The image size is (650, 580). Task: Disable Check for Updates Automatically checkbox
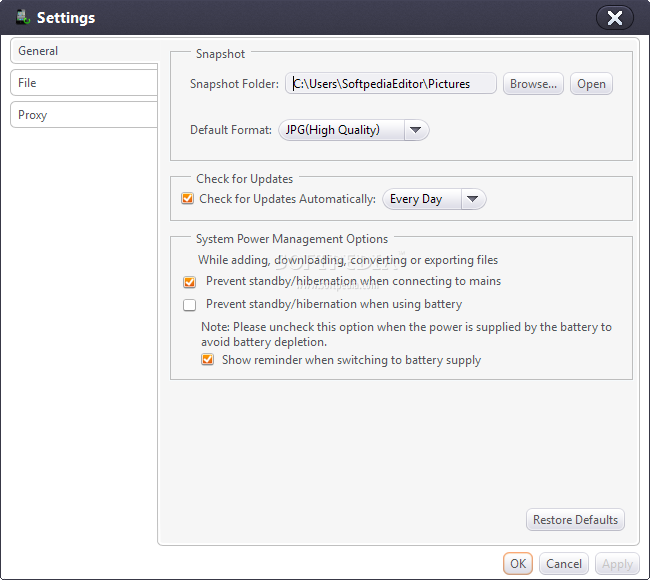coord(187,199)
